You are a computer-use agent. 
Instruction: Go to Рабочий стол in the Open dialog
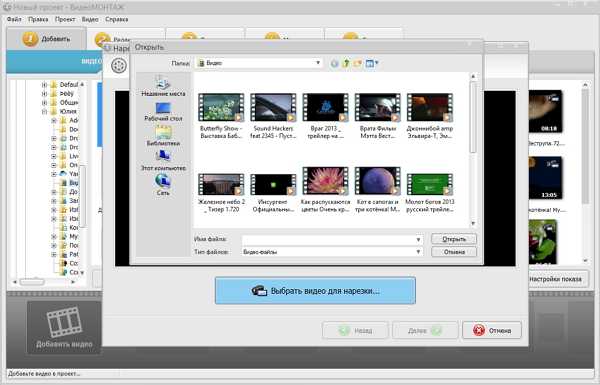pos(163,112)
